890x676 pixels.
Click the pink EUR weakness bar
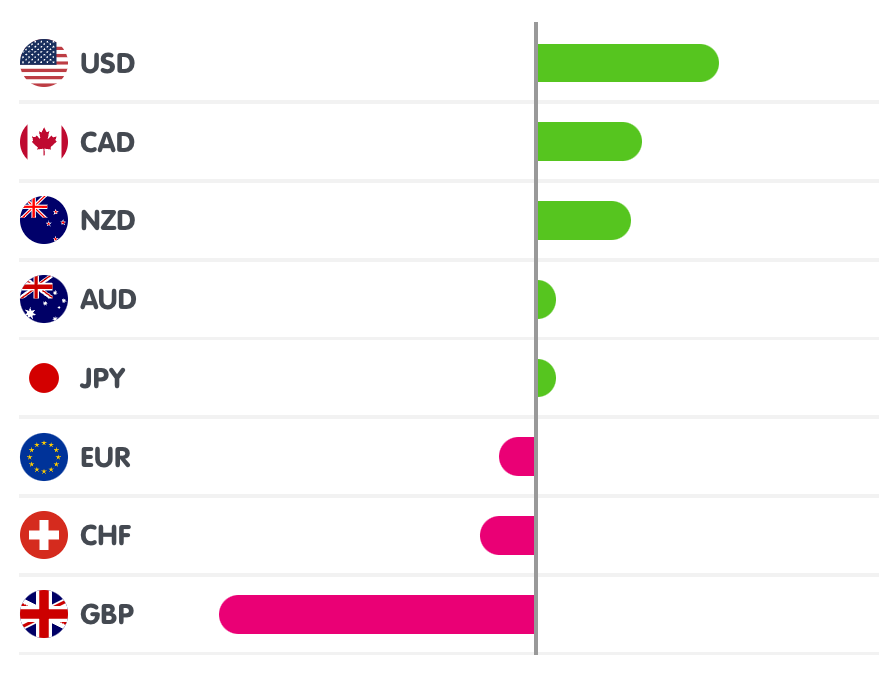pyautogui.click(x=518, y=457)
